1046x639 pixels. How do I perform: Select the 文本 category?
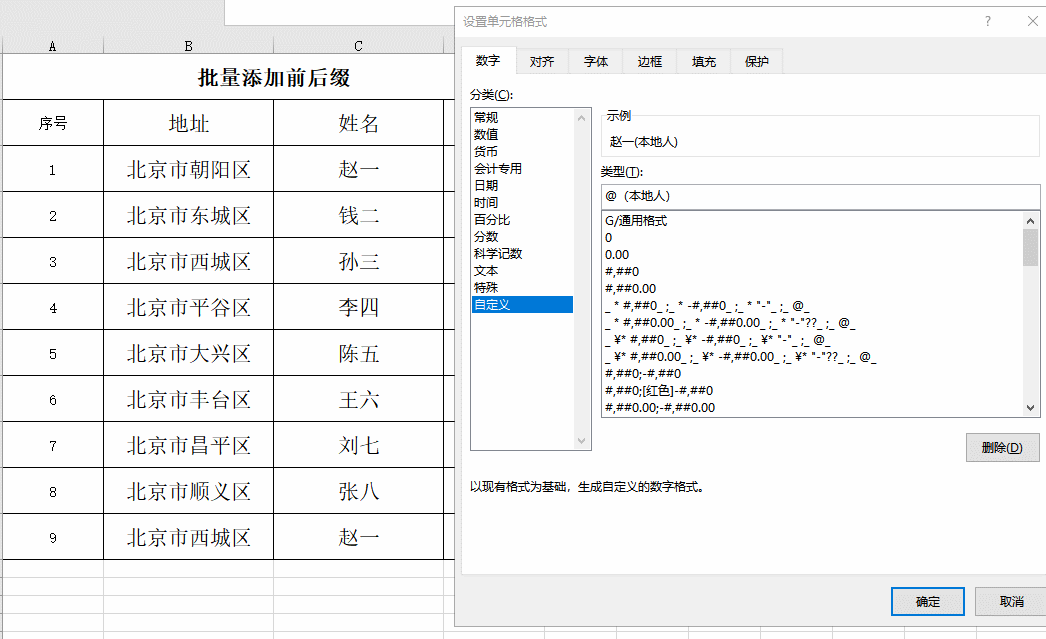522,270
